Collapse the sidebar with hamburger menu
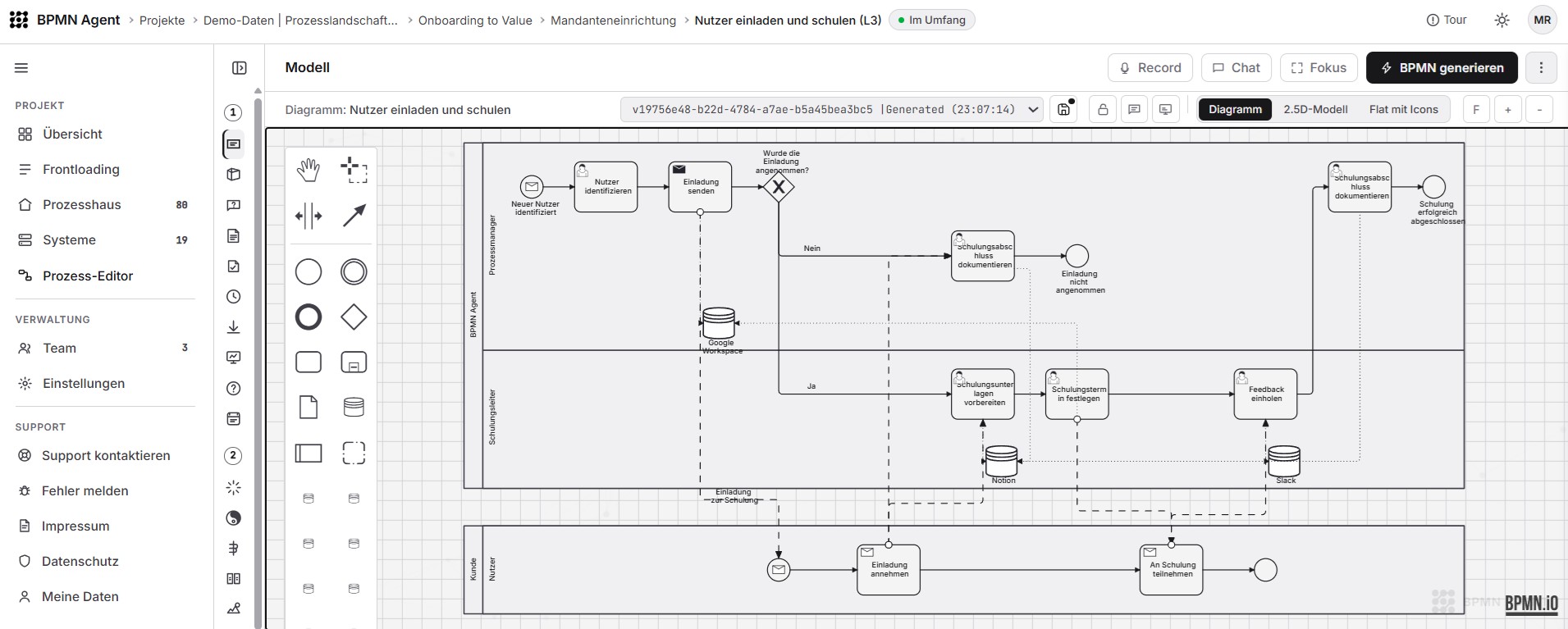This screenshot has height=629, width=1568. [x=21, y=68]
